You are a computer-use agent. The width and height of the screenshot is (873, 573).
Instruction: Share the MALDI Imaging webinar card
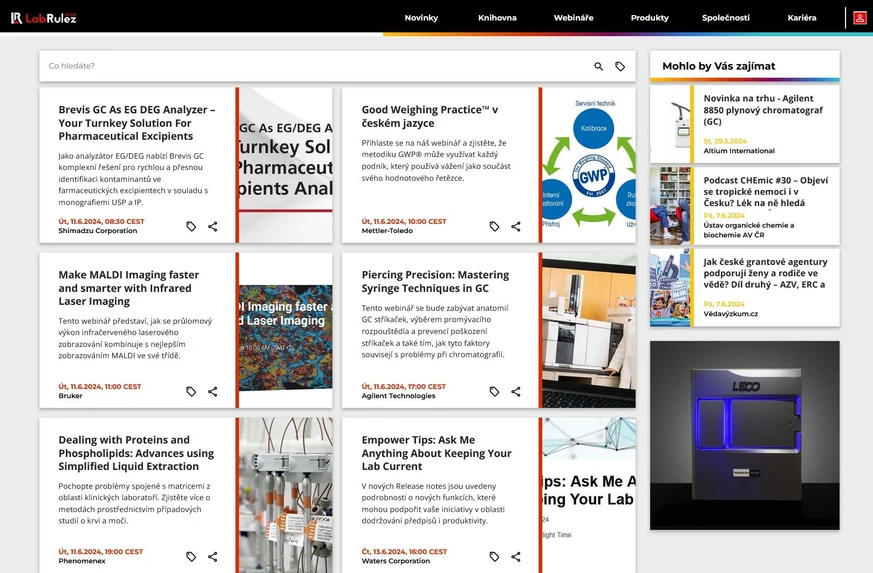click(x=213, y=392)
